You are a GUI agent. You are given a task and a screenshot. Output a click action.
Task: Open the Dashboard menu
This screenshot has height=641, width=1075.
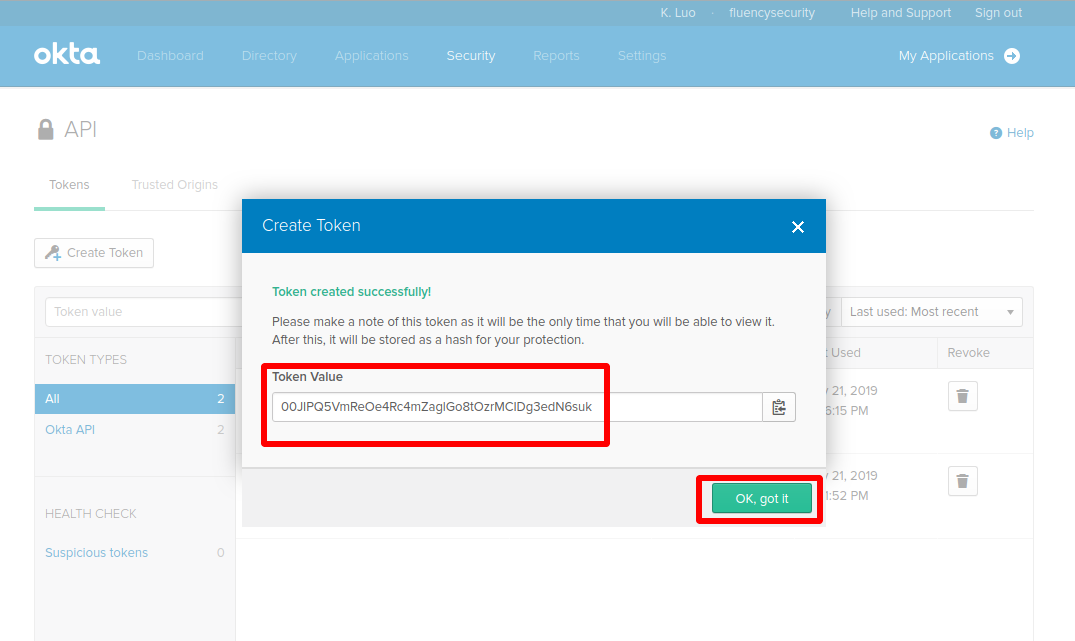(170, 56)
